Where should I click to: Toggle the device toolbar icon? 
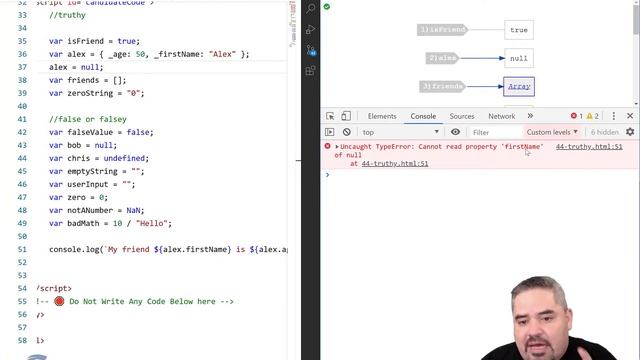pyautogui.click(x=346, y=116)
